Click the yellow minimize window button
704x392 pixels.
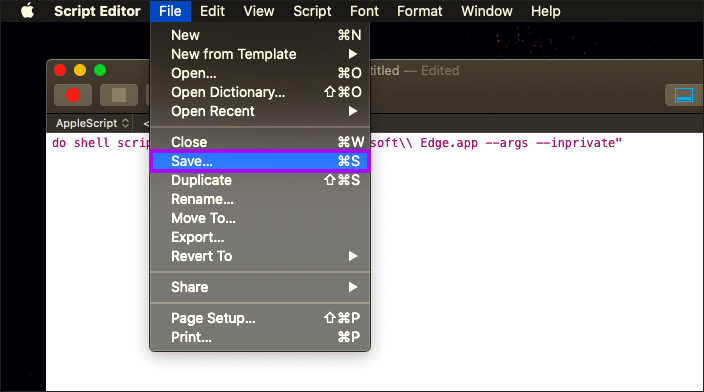coord(80,70)
